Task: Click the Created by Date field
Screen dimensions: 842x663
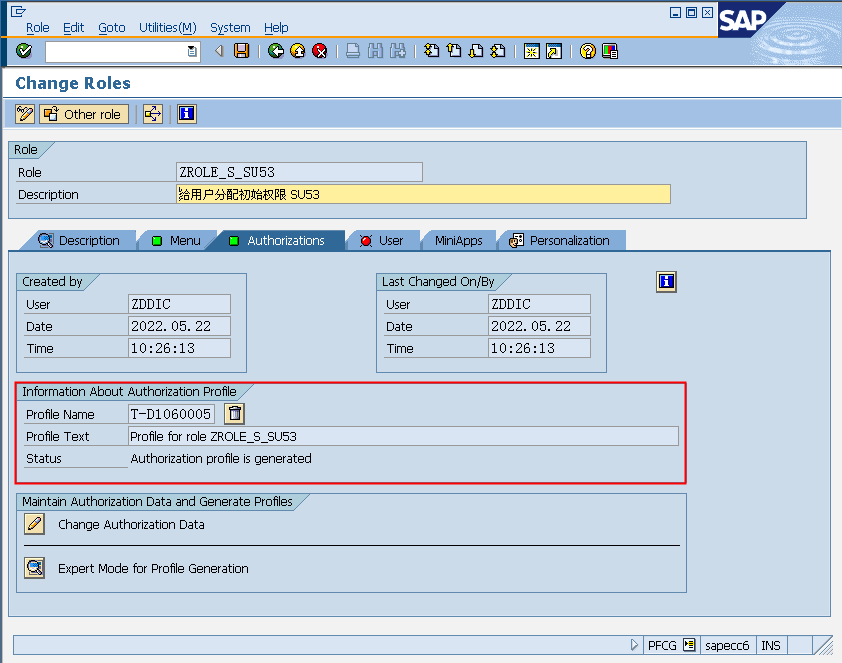Action: (179, 326)
